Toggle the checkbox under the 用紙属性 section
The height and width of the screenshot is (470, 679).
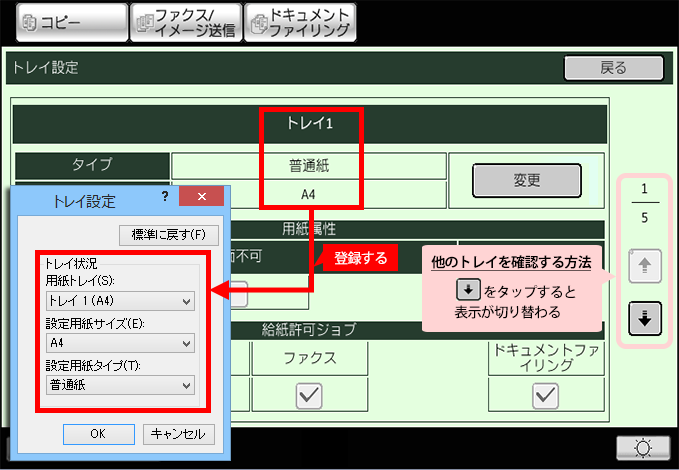(x=241, y=297)
